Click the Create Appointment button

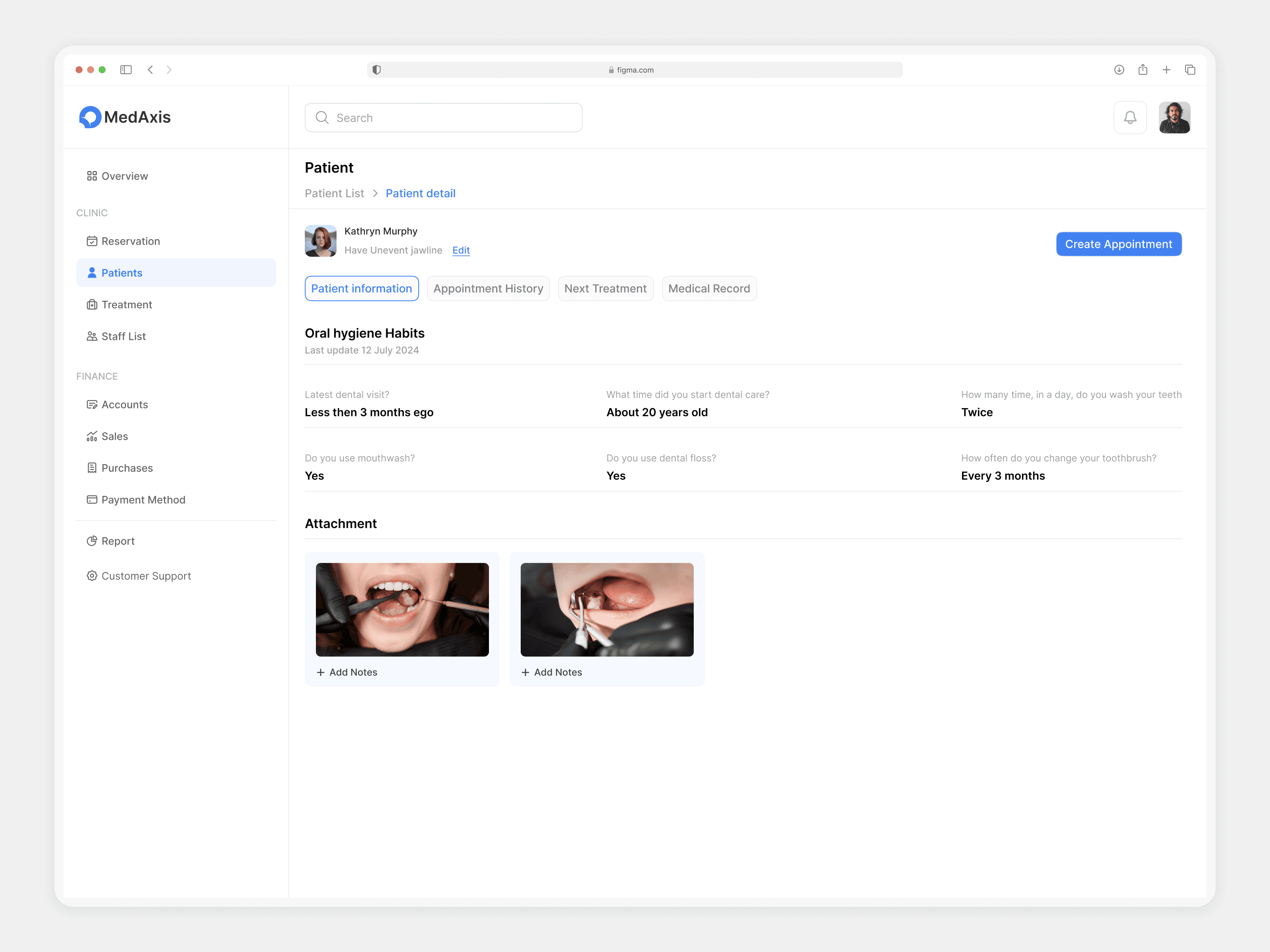tap(1118, 244)
